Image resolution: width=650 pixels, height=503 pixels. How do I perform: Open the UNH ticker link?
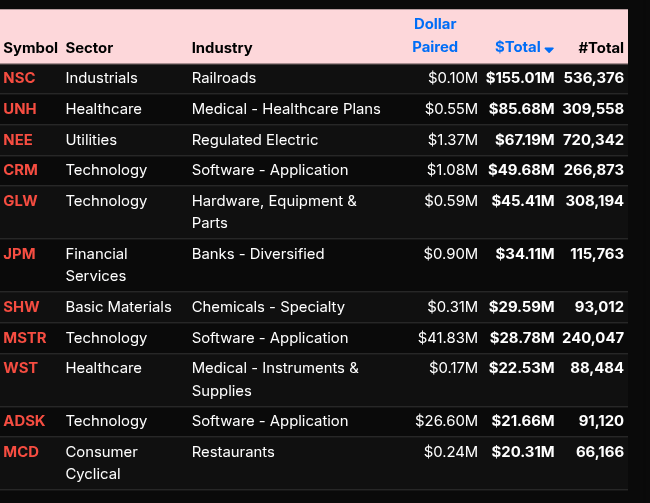(21, 109)
